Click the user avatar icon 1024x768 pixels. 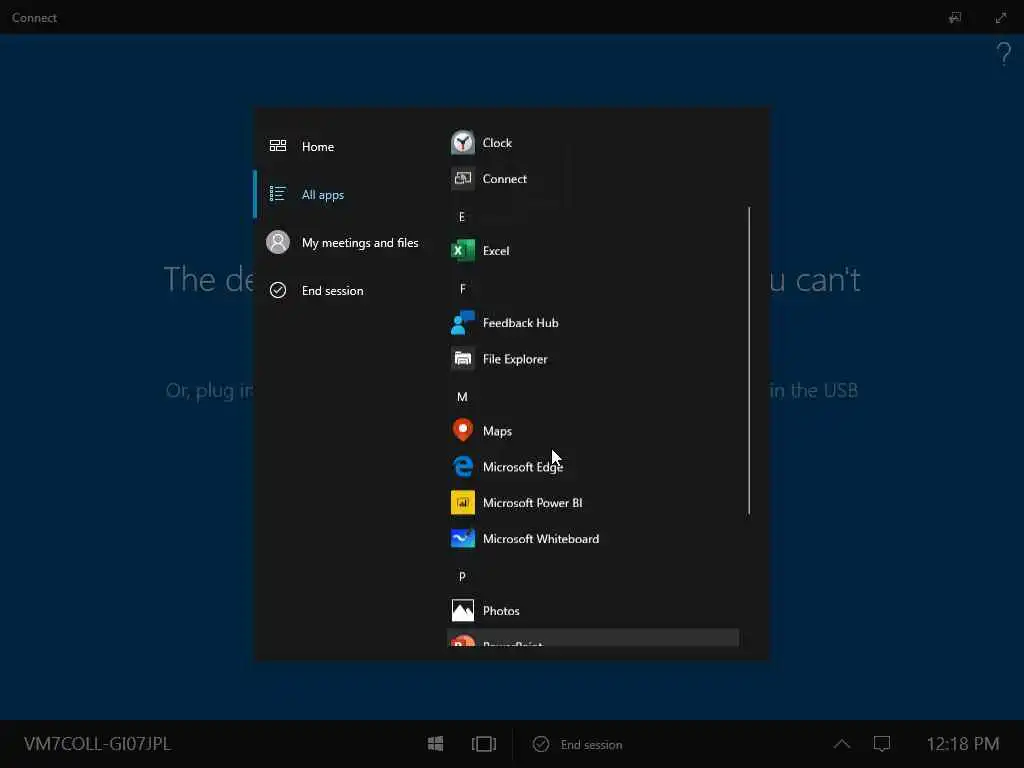[x=278, y=242]
